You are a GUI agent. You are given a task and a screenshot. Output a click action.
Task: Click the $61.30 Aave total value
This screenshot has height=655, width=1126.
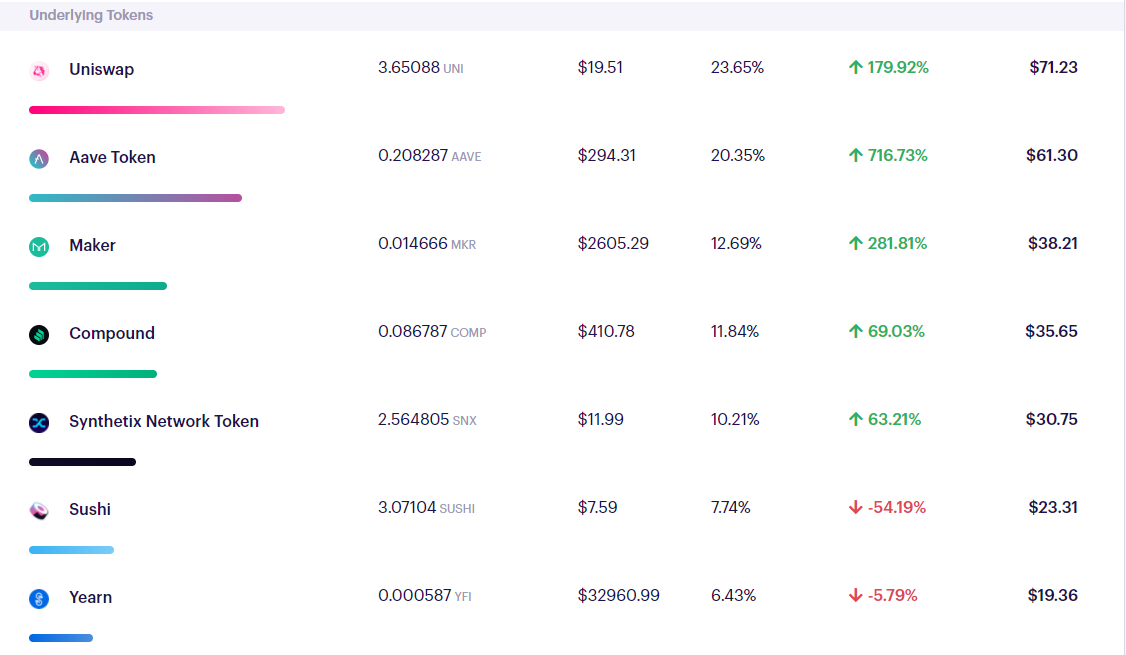click(x=1051, y=155)
